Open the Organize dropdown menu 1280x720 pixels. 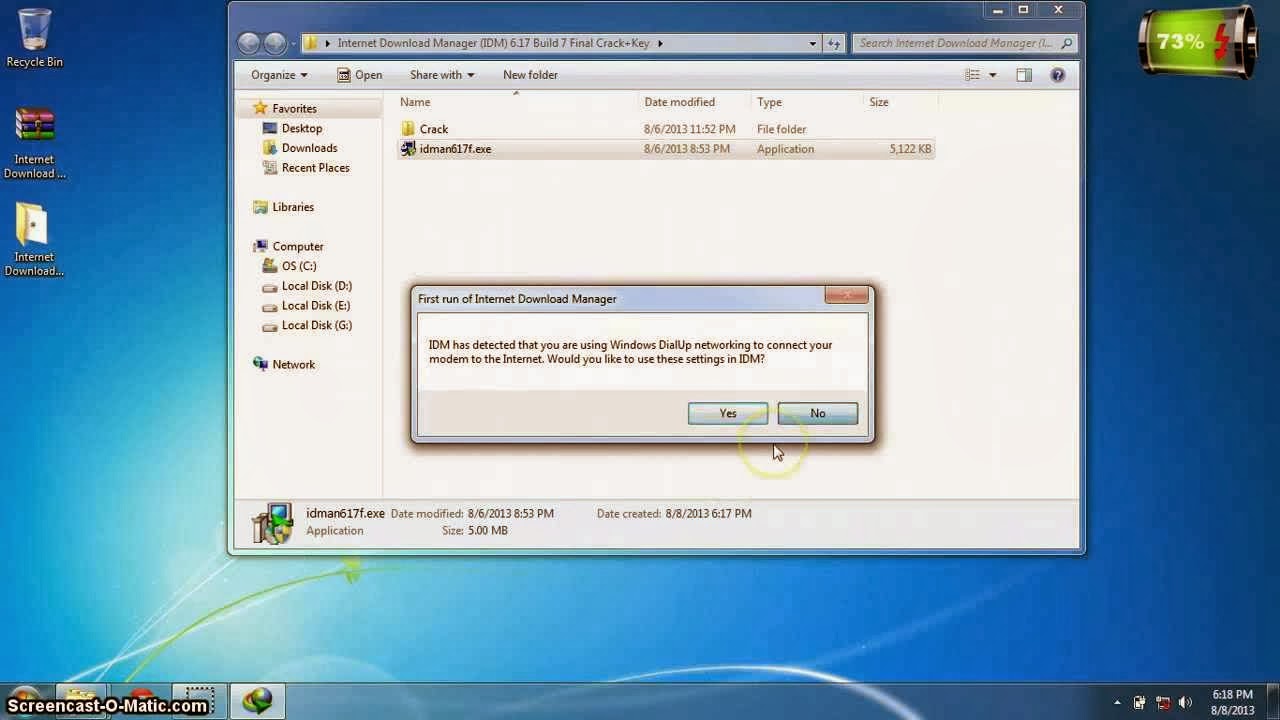click(x=279, y=75)
